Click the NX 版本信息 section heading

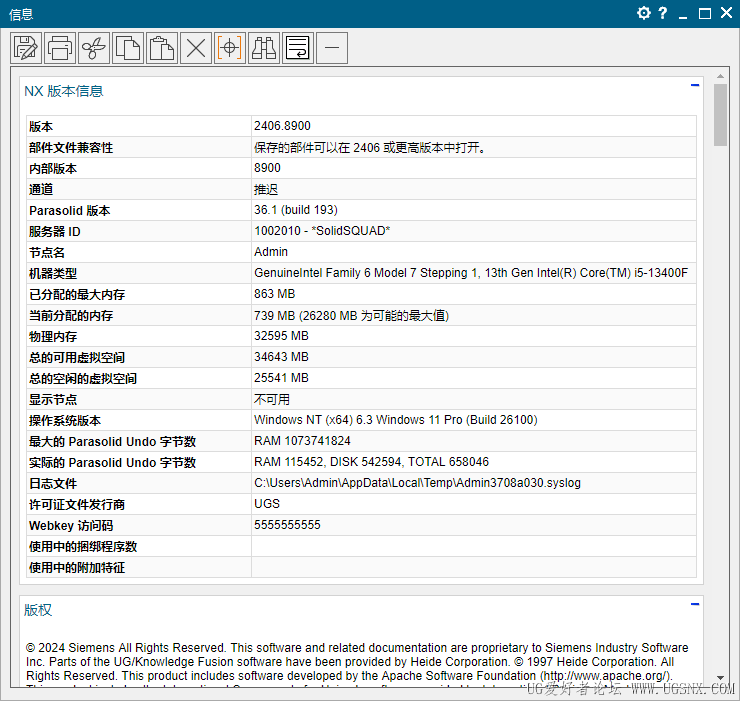click(64, 91)
